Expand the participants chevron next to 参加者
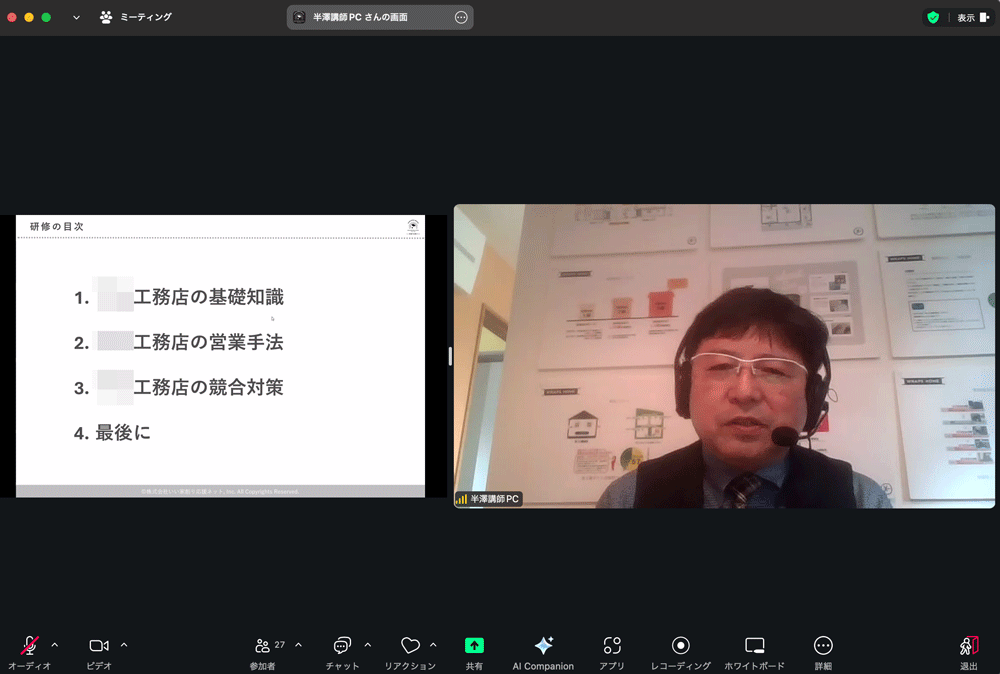 (x=298, y=645)
